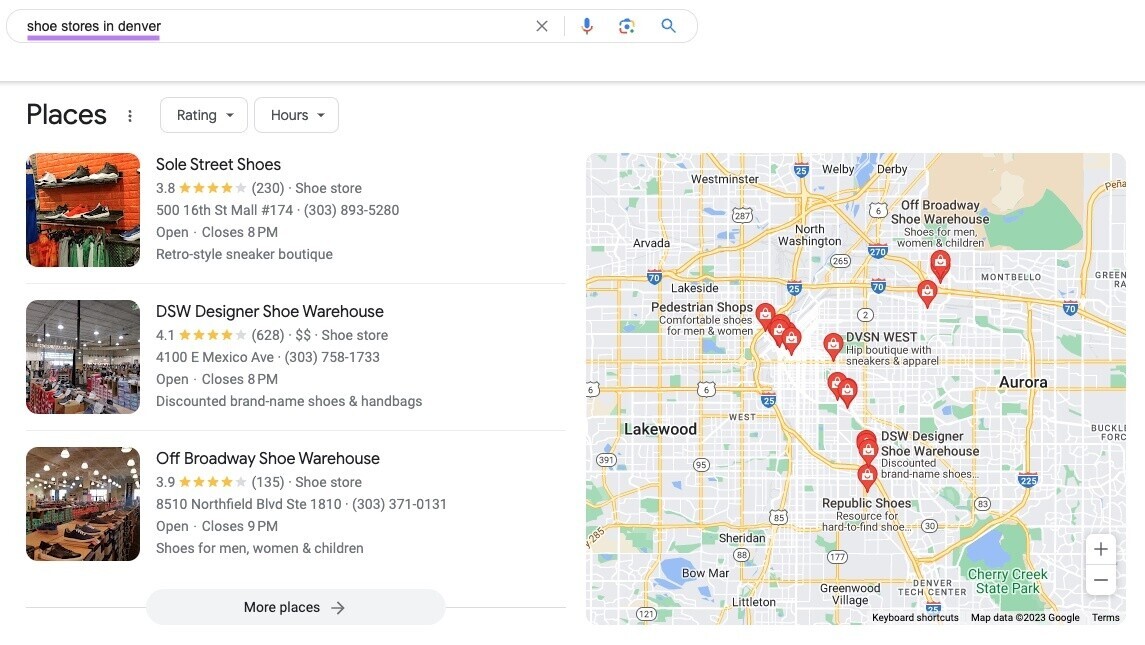1145x645 pixels.
Task: Open the Sole Street Shoes listing
Action: point(218,164)
